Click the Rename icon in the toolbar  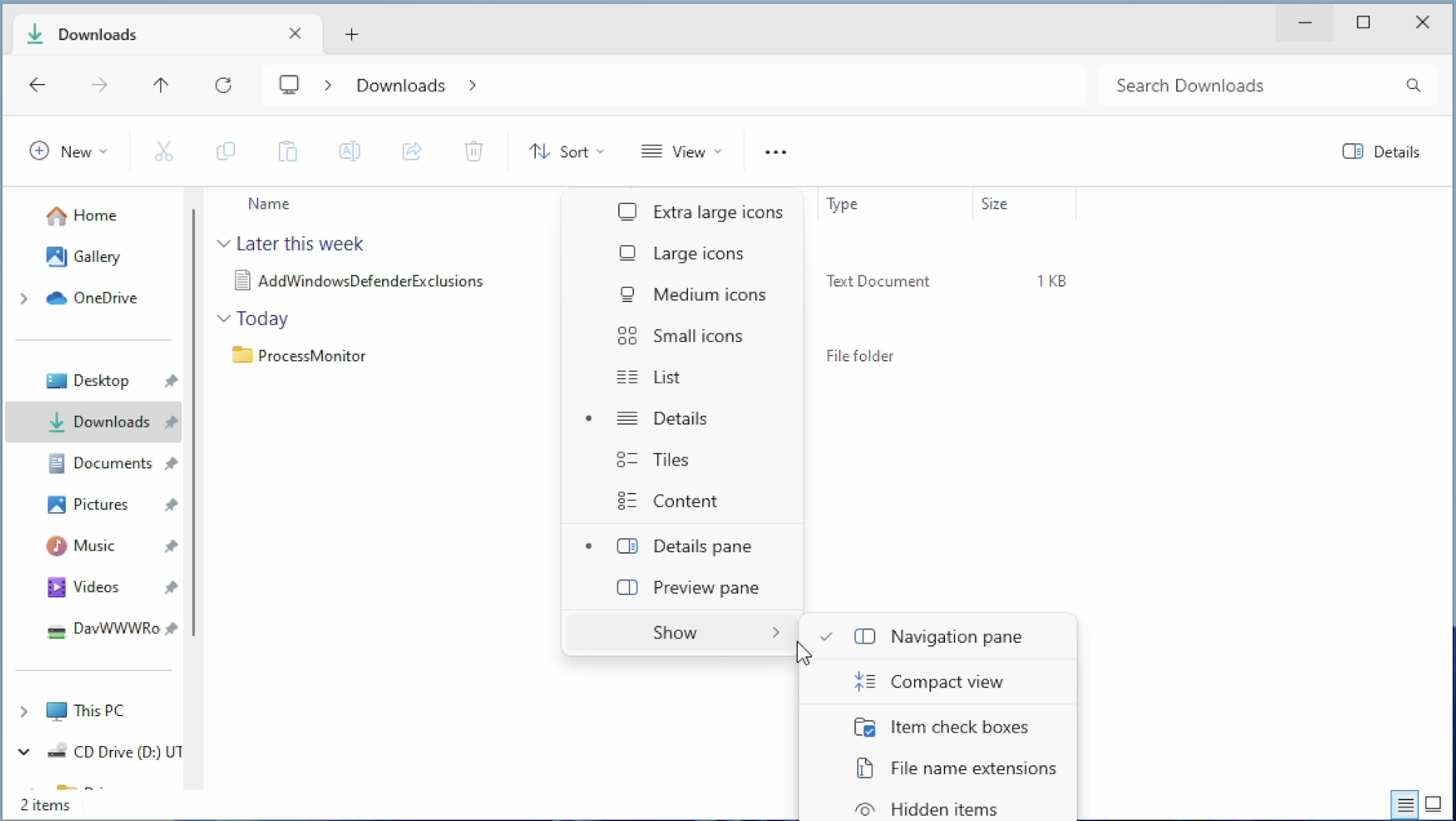click(350, 151)
